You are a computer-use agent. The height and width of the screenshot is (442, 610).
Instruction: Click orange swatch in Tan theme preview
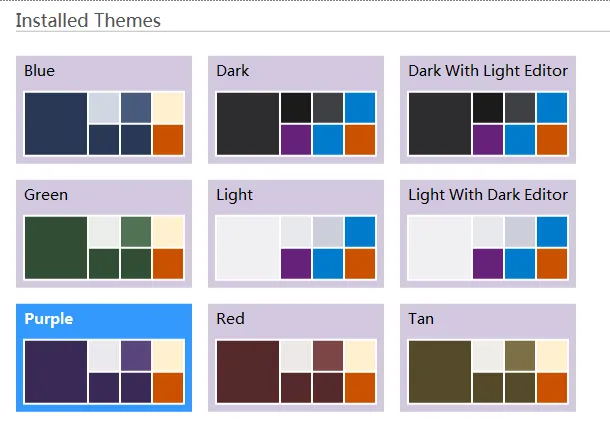[x=552, y=388]
